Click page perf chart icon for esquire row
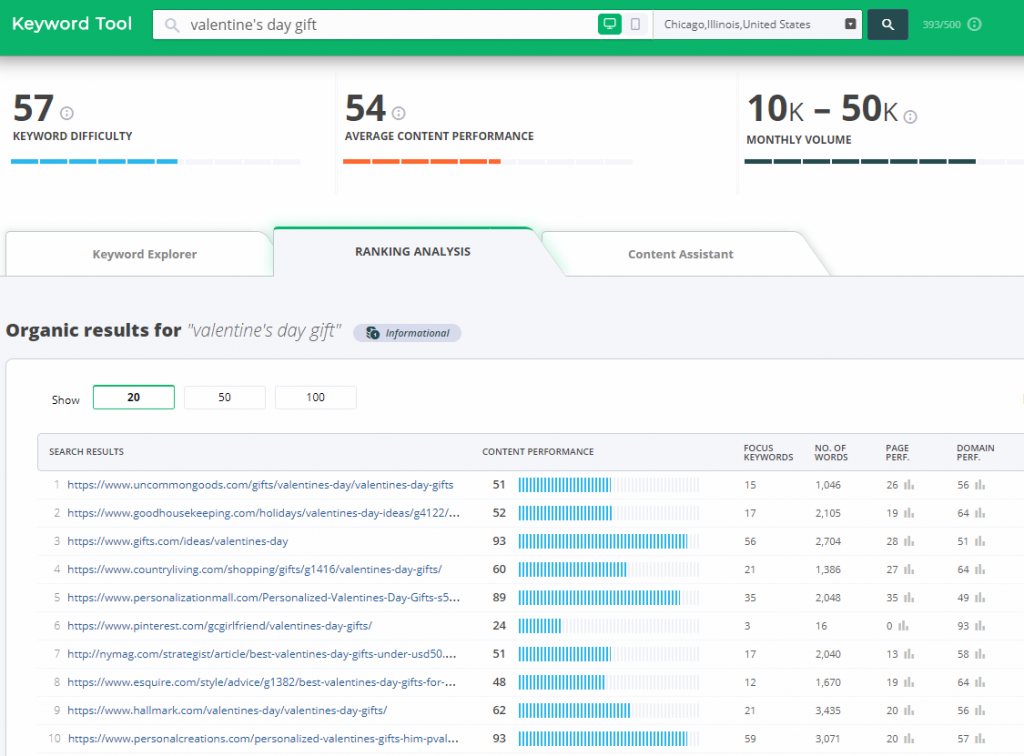Viewport: 1024px width, 756px height. click(x=909, y=682)
